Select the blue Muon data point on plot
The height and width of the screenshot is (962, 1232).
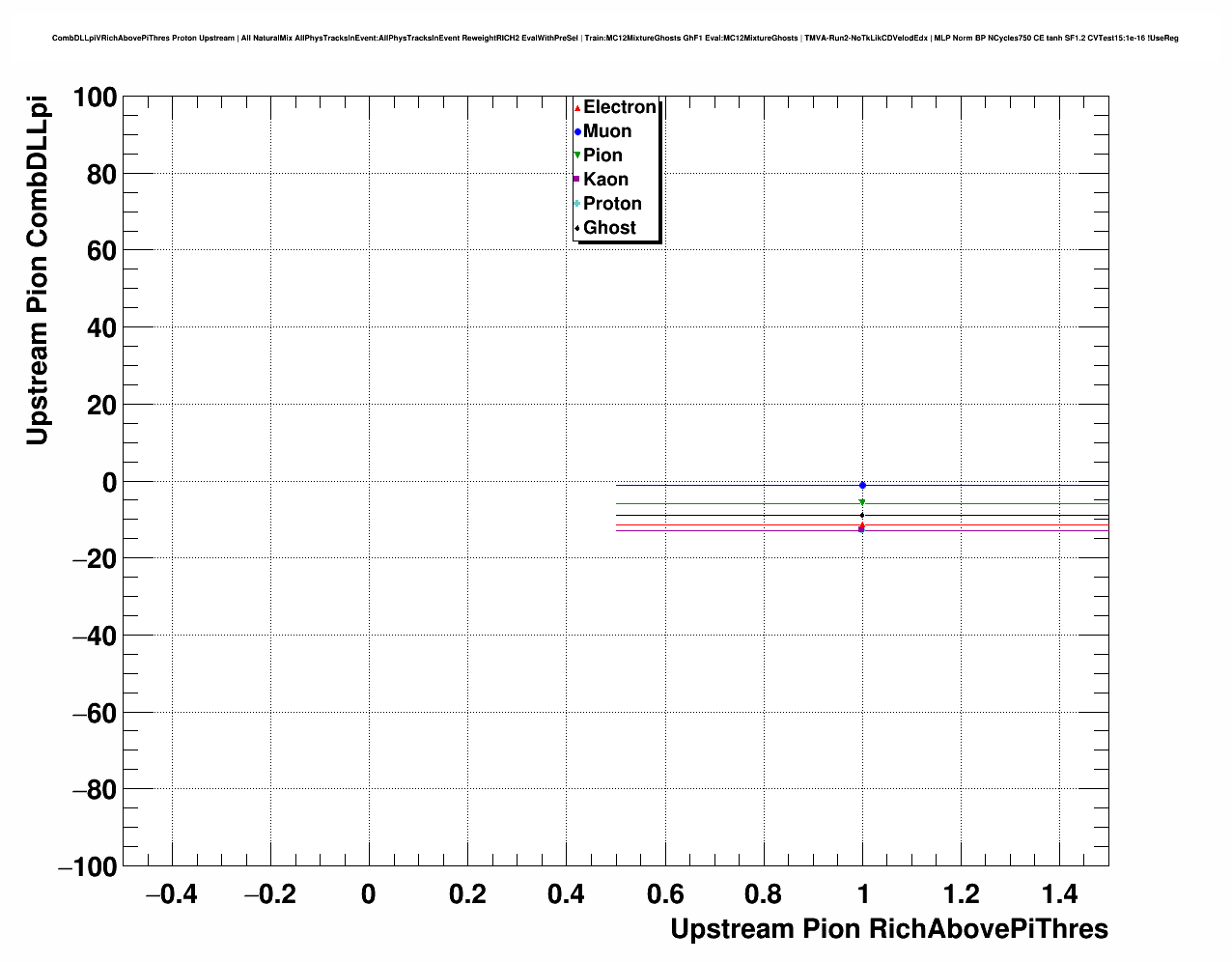tap(862, 485)
